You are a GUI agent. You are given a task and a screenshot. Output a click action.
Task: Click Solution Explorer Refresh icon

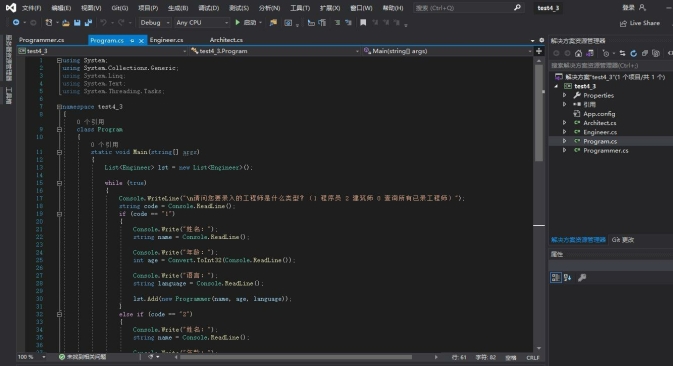click(x=634, y=53)
